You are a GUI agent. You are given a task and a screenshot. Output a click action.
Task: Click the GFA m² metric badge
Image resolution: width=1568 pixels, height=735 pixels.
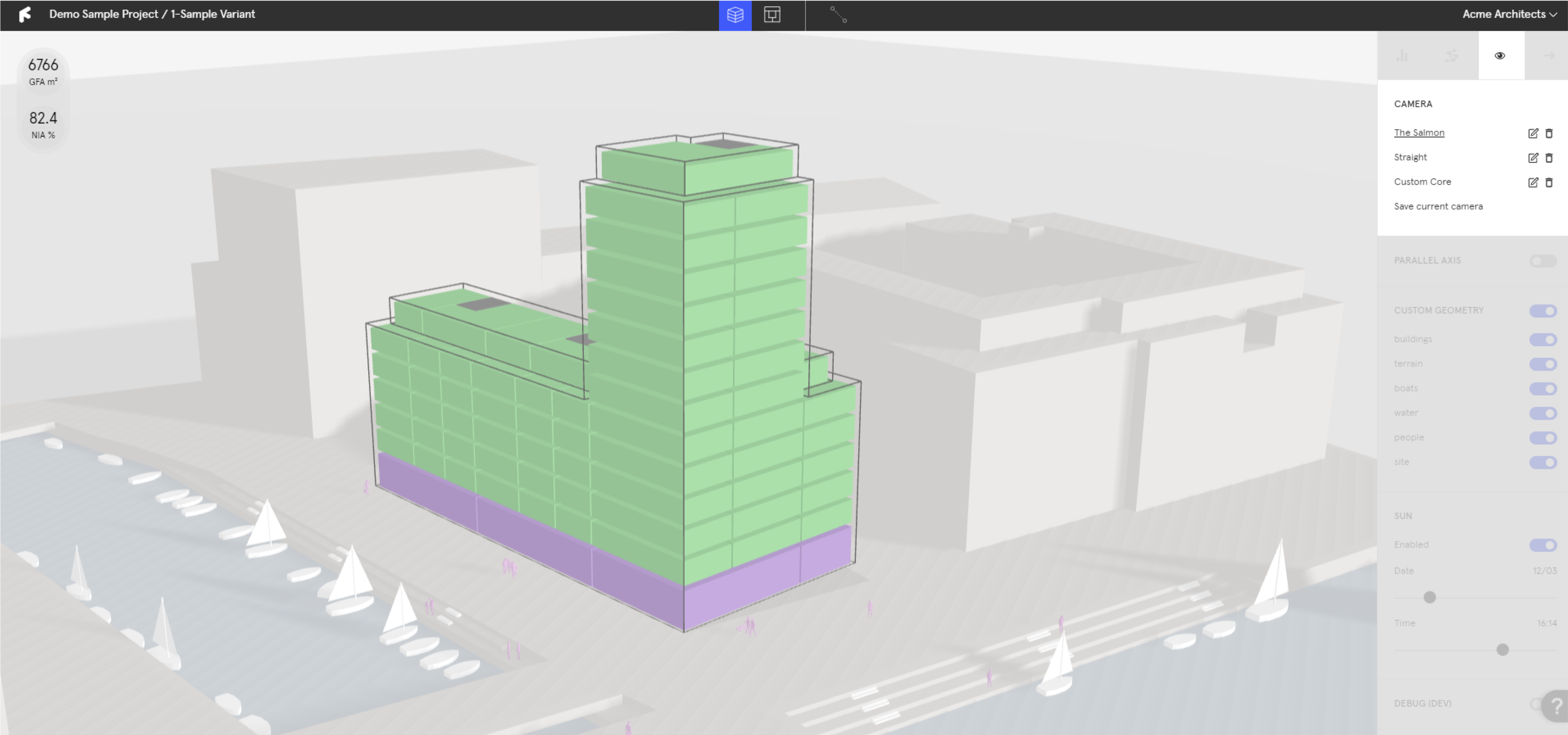point(43,72)
